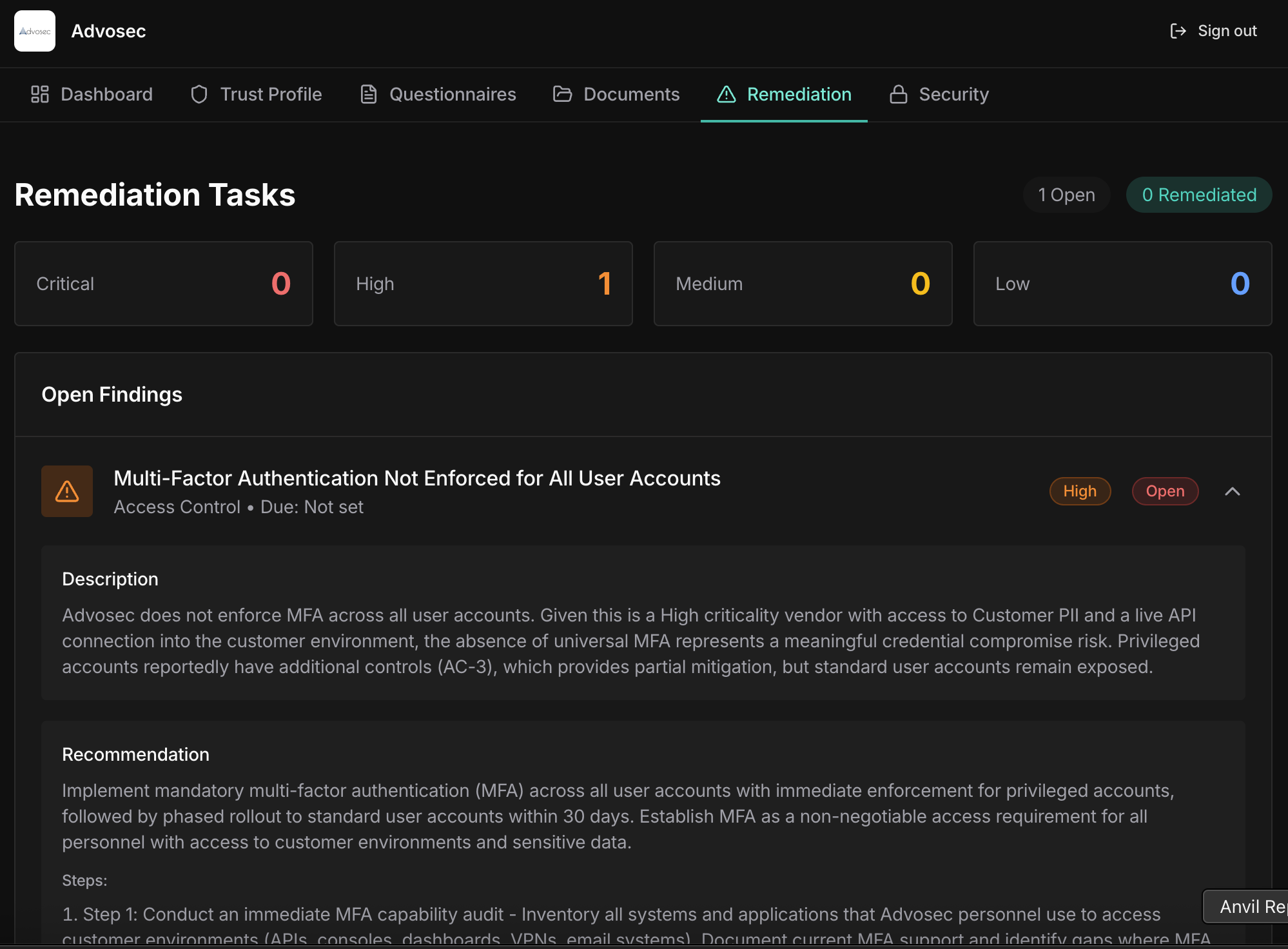Screen dimensions: 1288x949
Task: Select the Critical severity card
Action: 164,284
